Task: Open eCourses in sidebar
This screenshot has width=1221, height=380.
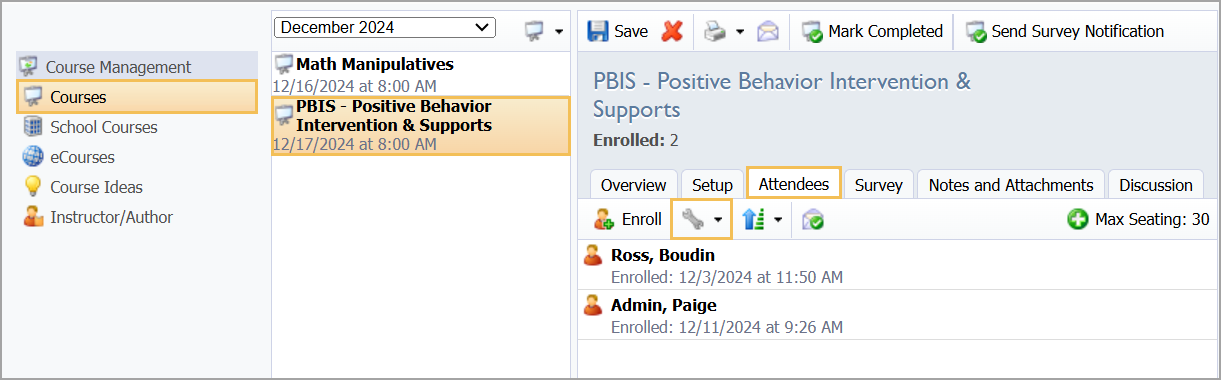Action: pyautogui.click(x=82, y=157)
